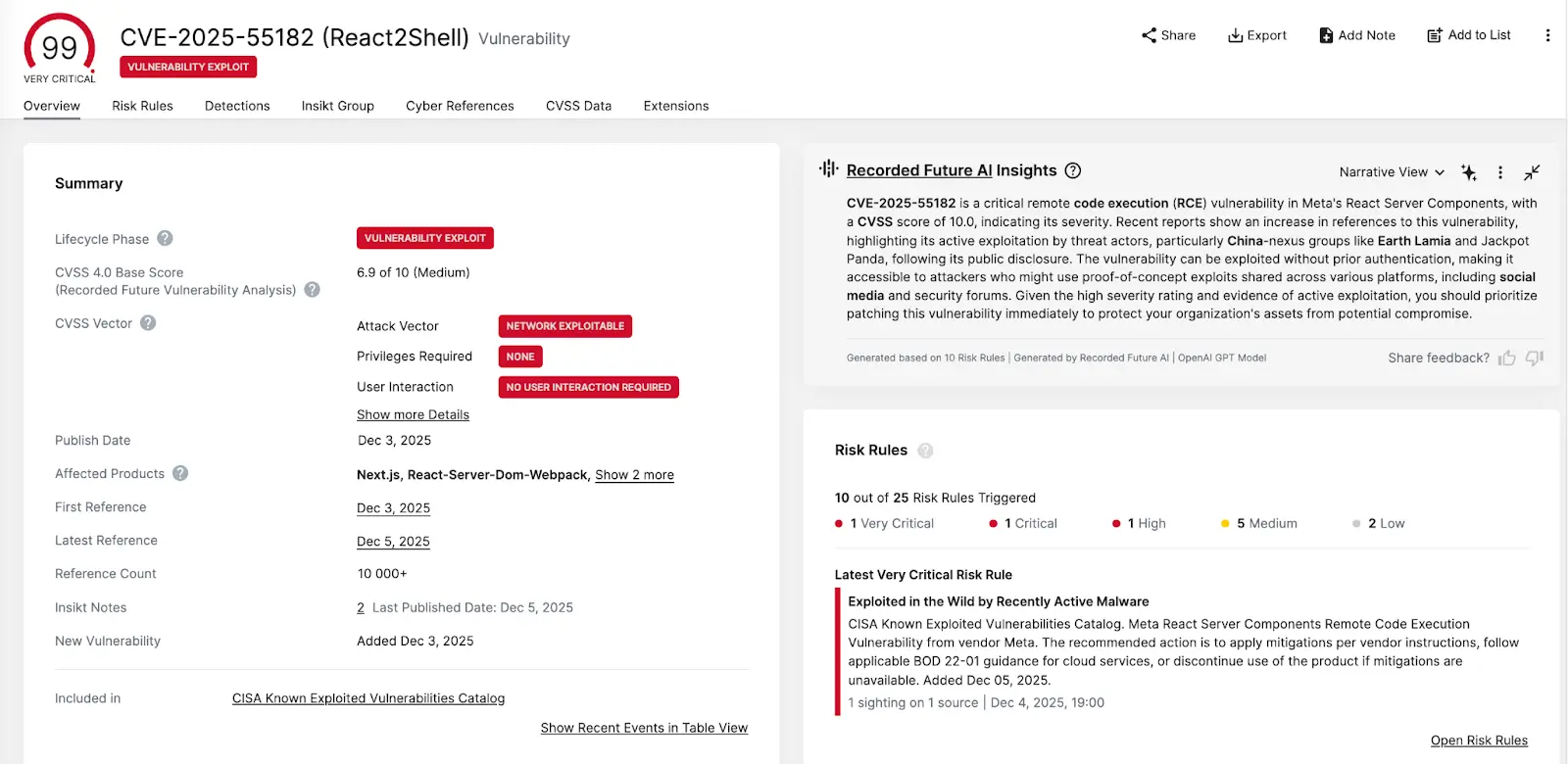Open the CVSS Data tab
The width and height of the screenshot is (1568, 764).
click(x=578, y=106)
